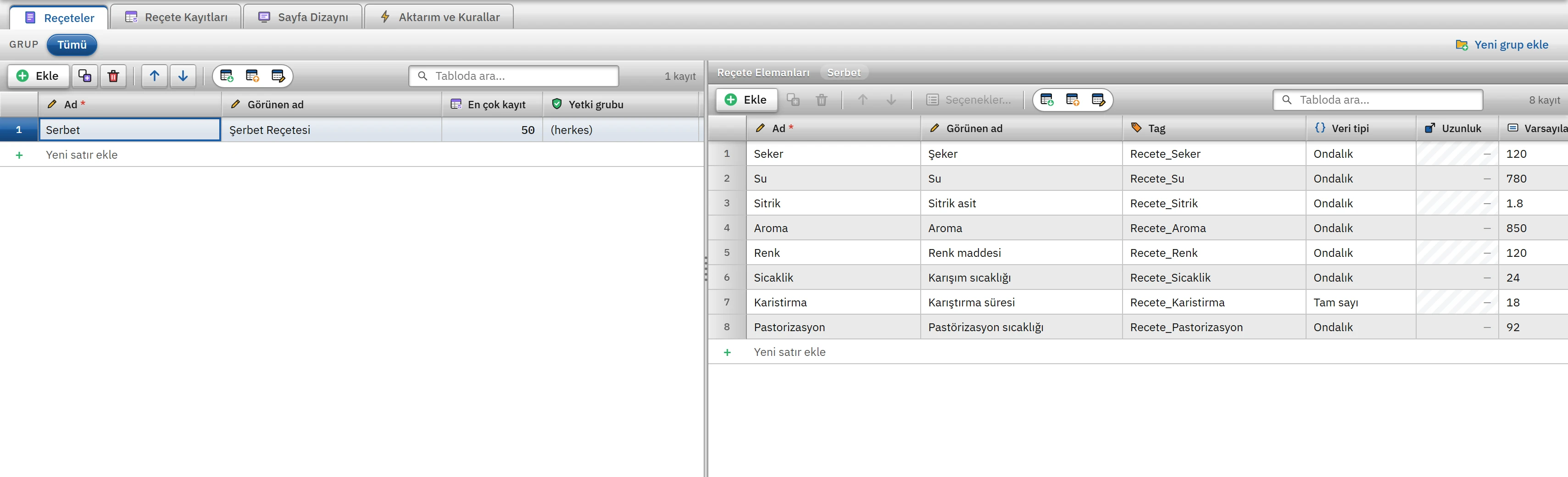
Task: Click the 'Pastörizasyon sıcaklığı' cell
Action: coord(1021,327)
